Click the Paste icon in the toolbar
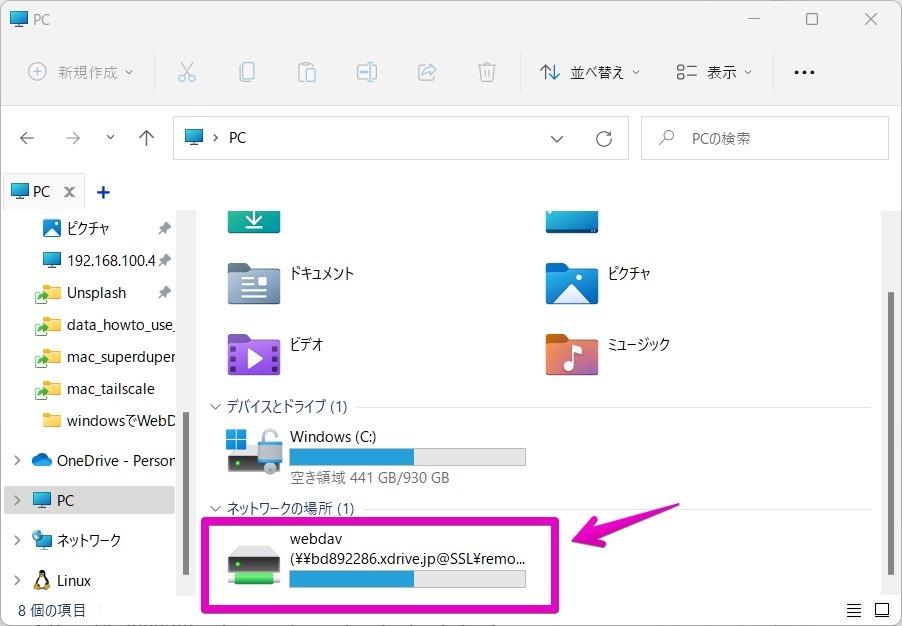902x626 pixels. 307,71
